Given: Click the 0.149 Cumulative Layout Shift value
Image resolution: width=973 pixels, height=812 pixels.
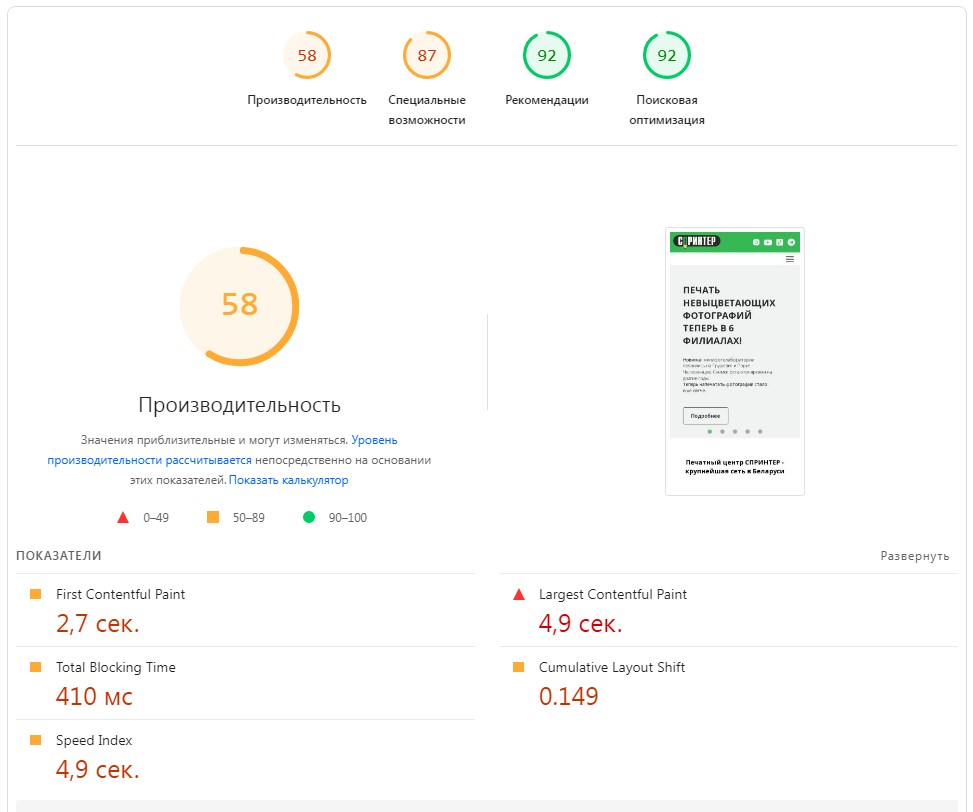Looking at the screenshot, I should (x=568, y=696).
